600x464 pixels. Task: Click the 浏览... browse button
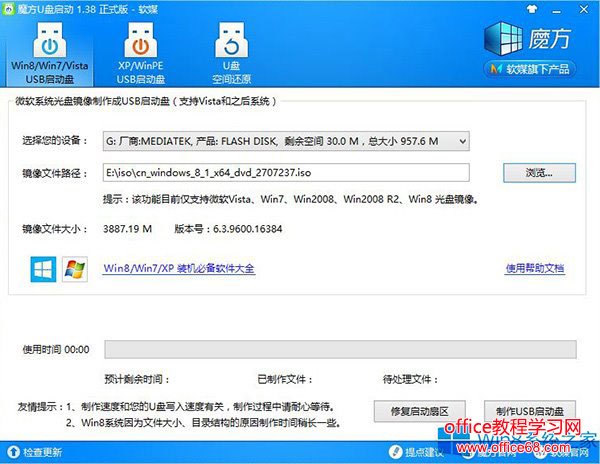[539, 173]
